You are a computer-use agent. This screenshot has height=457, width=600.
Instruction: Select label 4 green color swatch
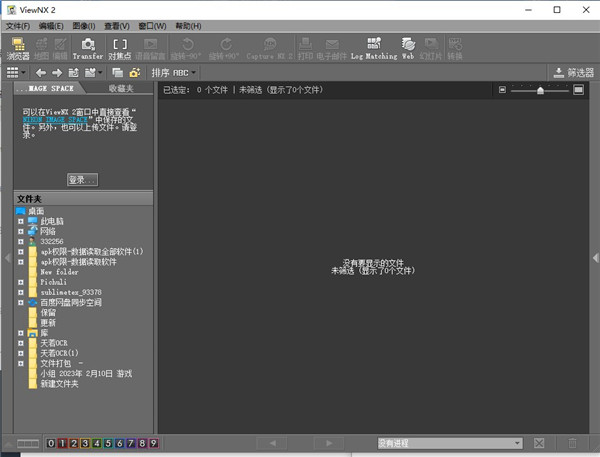pyautogui.click(x=97, y=443)
